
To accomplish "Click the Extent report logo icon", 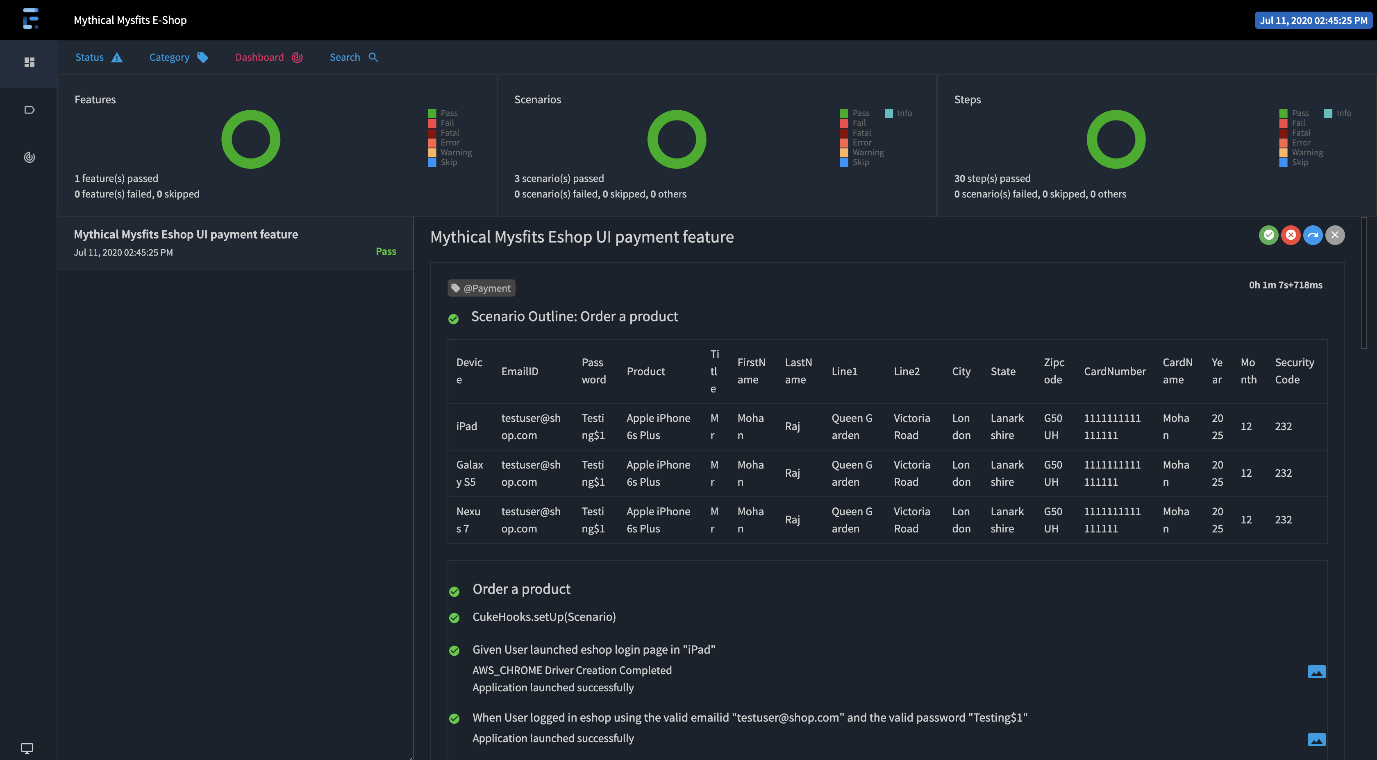I will point(31,18).
